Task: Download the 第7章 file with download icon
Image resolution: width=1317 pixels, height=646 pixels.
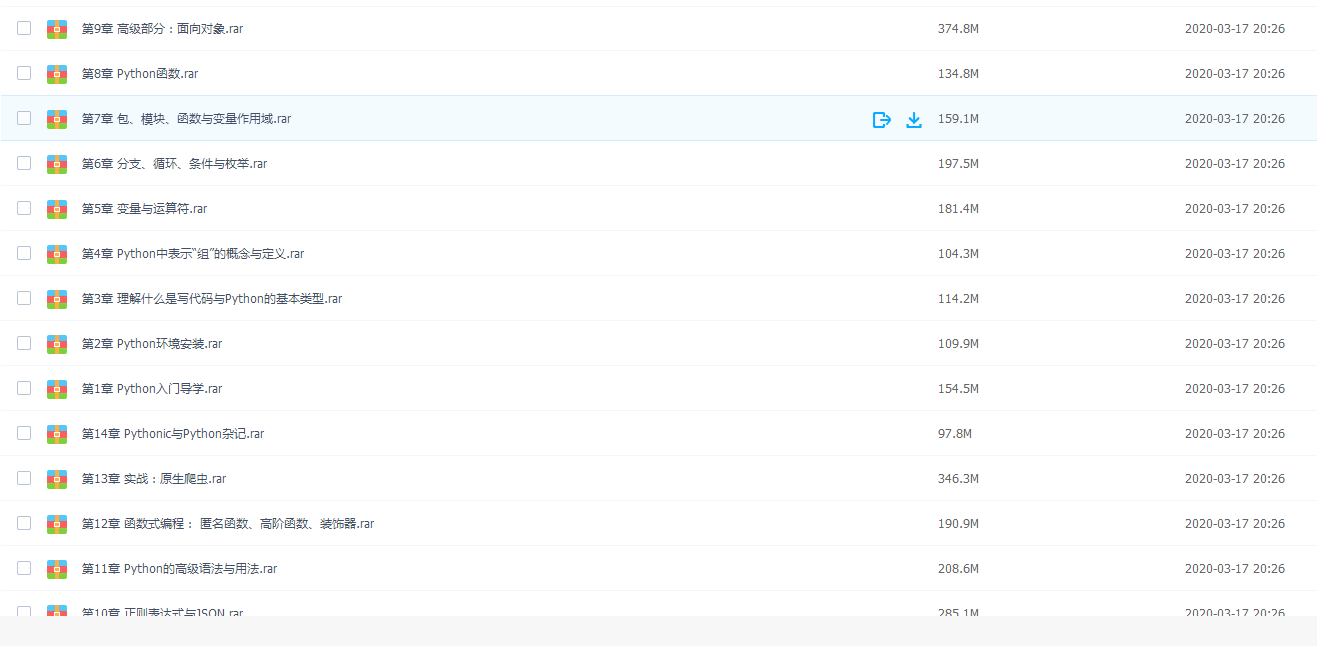Action: [913, 120]
